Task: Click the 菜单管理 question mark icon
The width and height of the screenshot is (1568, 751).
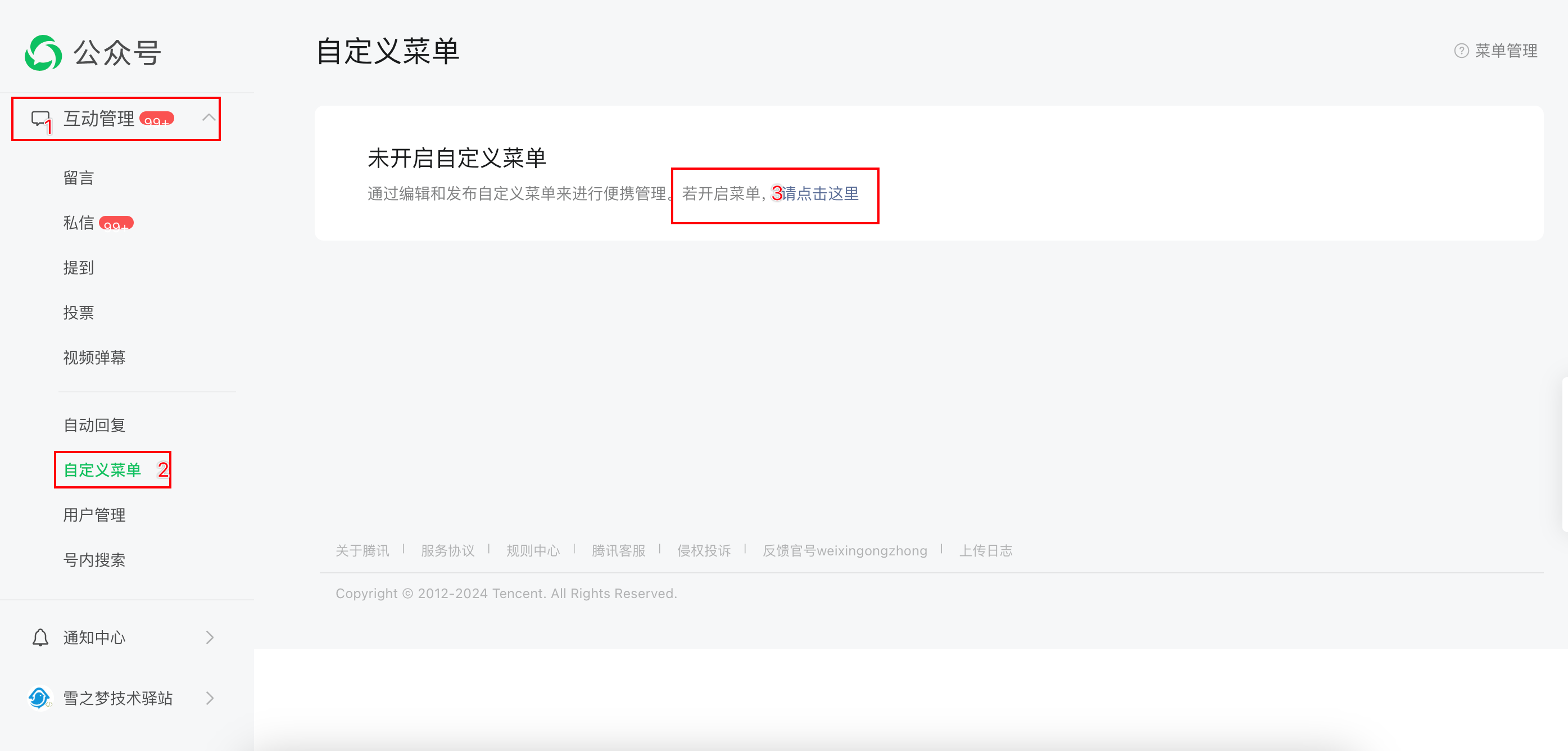Action: click(1461, 51)
